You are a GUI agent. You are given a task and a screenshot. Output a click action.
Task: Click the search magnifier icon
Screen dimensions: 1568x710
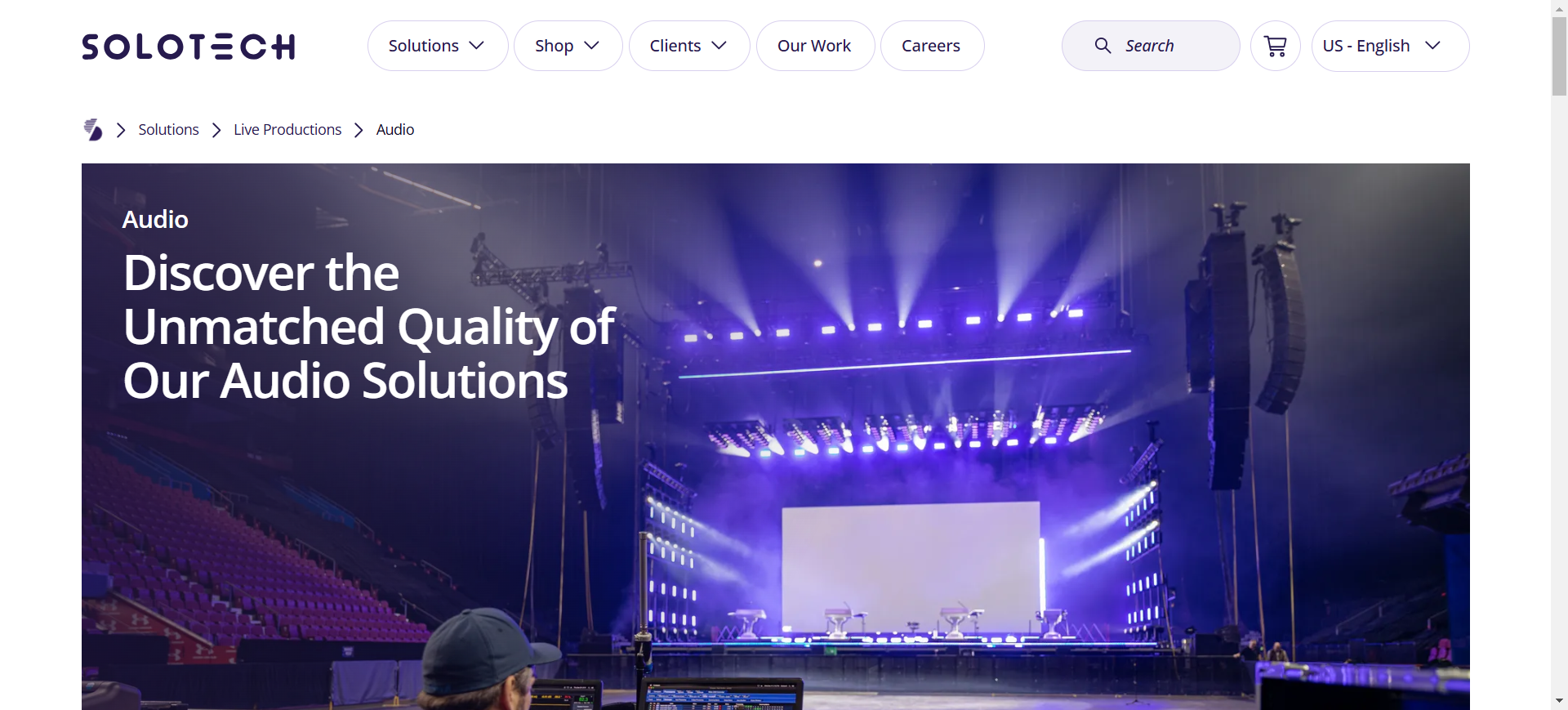(x=1102, y=46)
